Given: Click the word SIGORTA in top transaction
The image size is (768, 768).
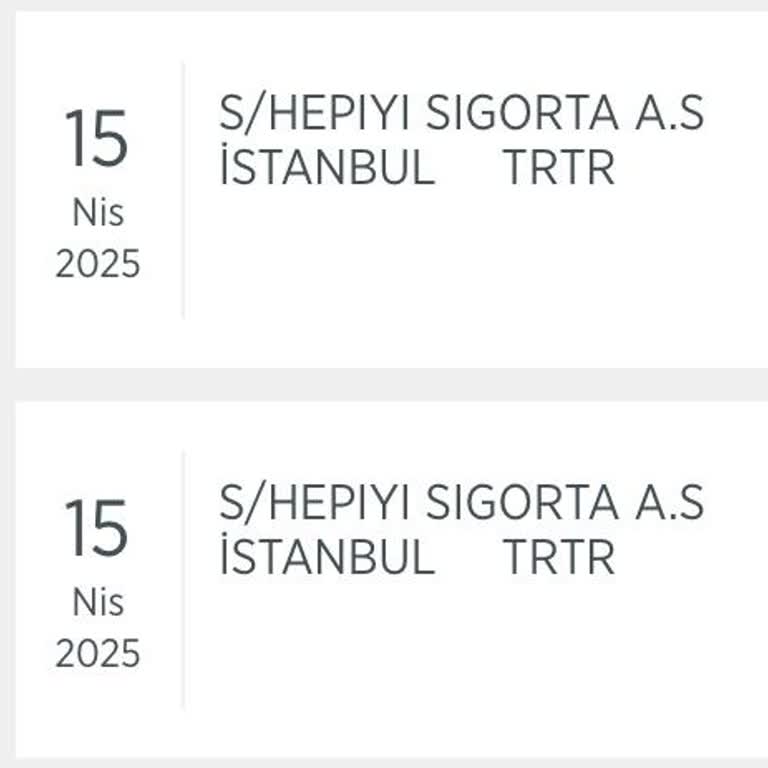Looking at the screenshot, I should pyautogui.click(x=522, y=115).
